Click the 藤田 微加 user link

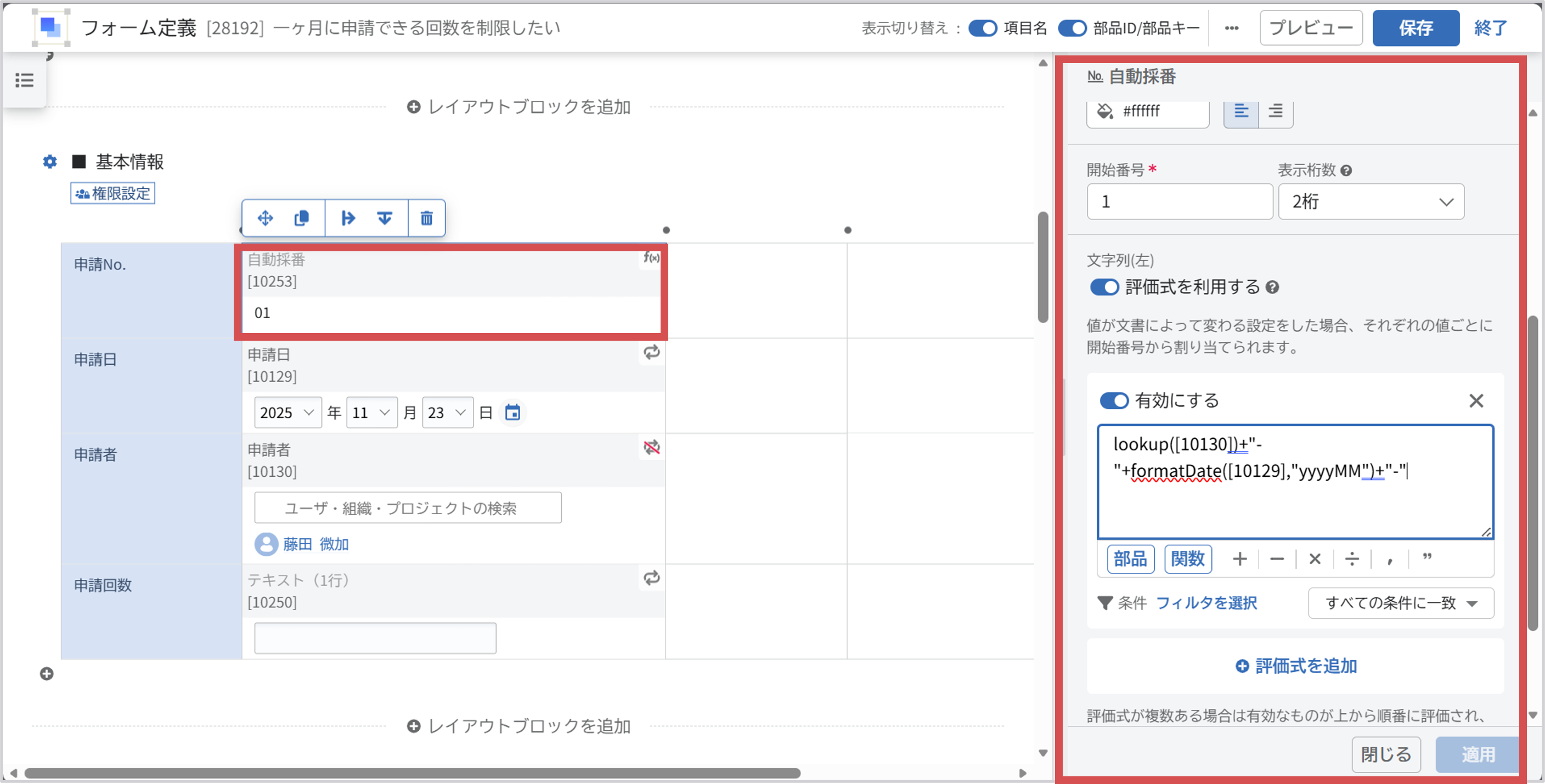coord(316,544)
